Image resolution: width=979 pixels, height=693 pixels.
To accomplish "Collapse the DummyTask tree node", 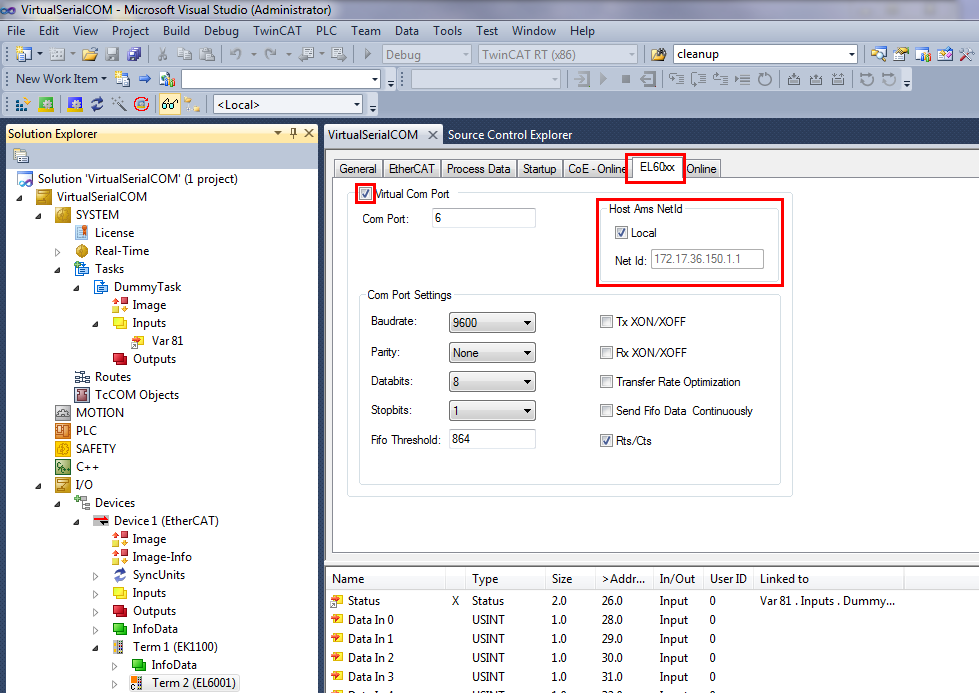I will (x=77, y=288).
